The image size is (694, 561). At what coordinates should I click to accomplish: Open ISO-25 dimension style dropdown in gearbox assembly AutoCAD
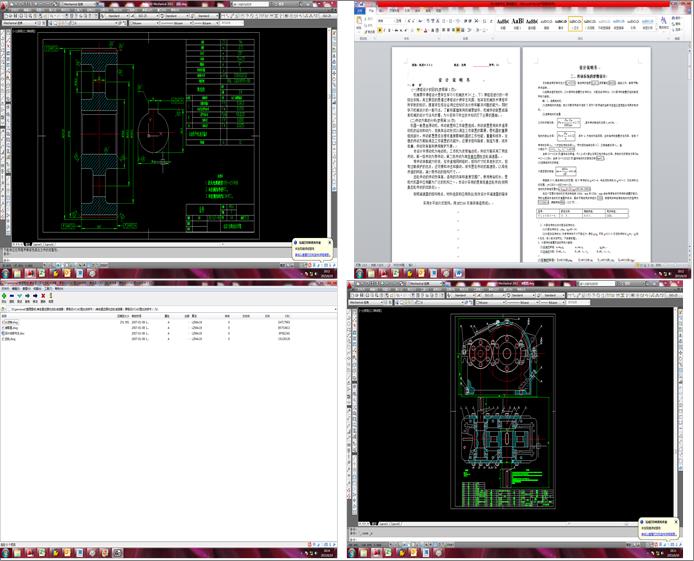492,295
